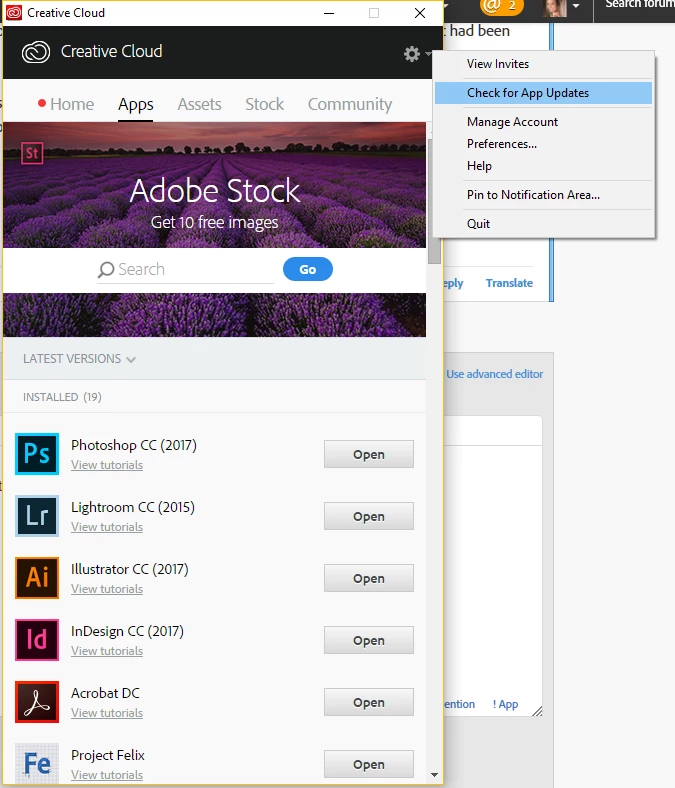Switch to the Community tab
Viewport: 675px width, 788px height.
[350, 104]
